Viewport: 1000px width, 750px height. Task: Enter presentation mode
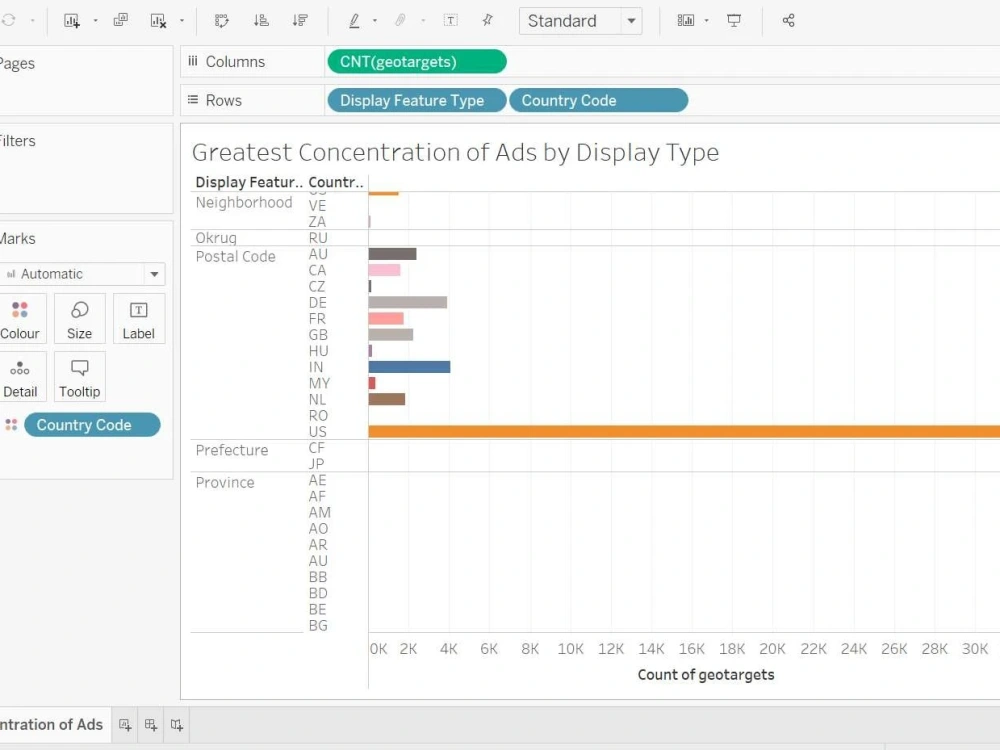[x=735, y=19]
